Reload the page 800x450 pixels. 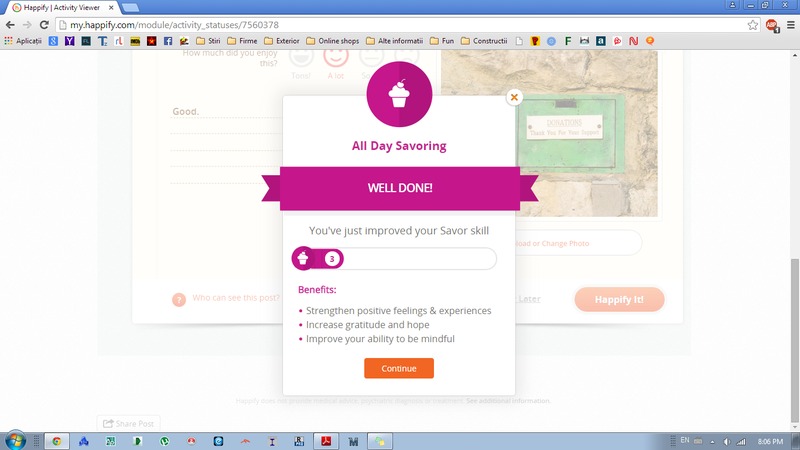click(44, 24)
